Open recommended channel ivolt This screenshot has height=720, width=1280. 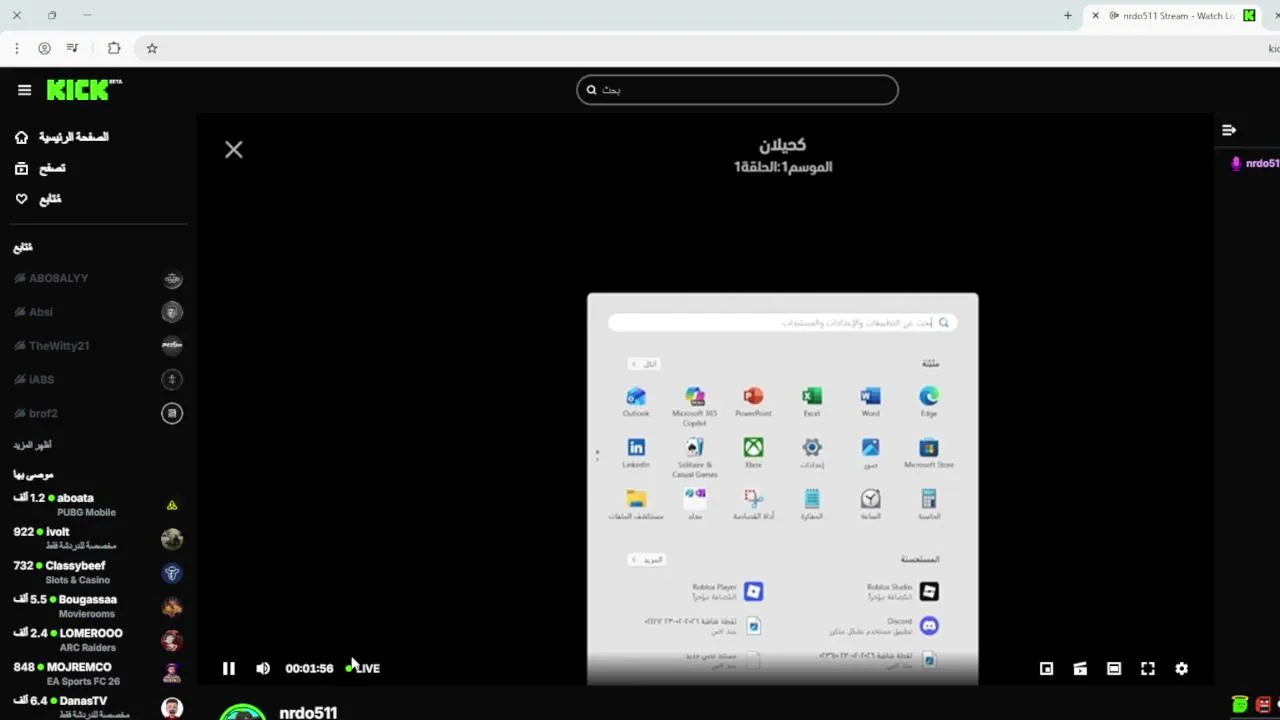point(97,539)
